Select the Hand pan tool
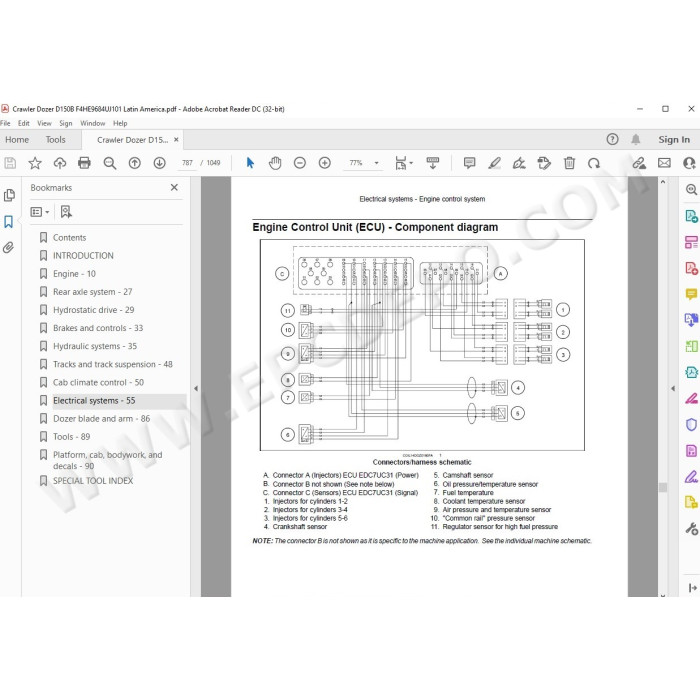 click(x=275, y=163)
